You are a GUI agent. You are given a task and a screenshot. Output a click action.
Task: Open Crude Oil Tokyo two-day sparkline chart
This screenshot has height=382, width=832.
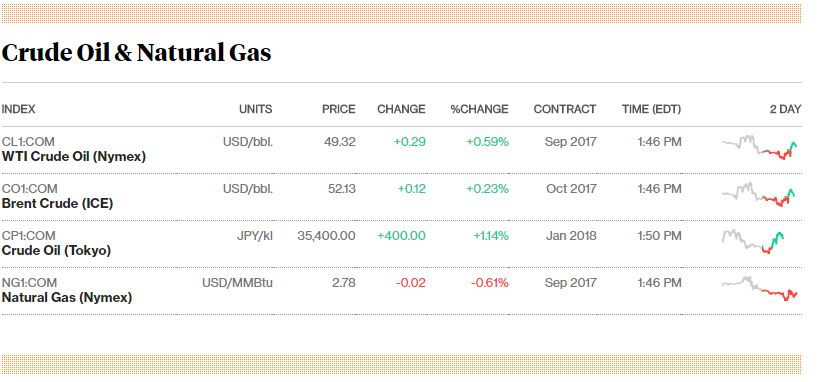[753, 241]
